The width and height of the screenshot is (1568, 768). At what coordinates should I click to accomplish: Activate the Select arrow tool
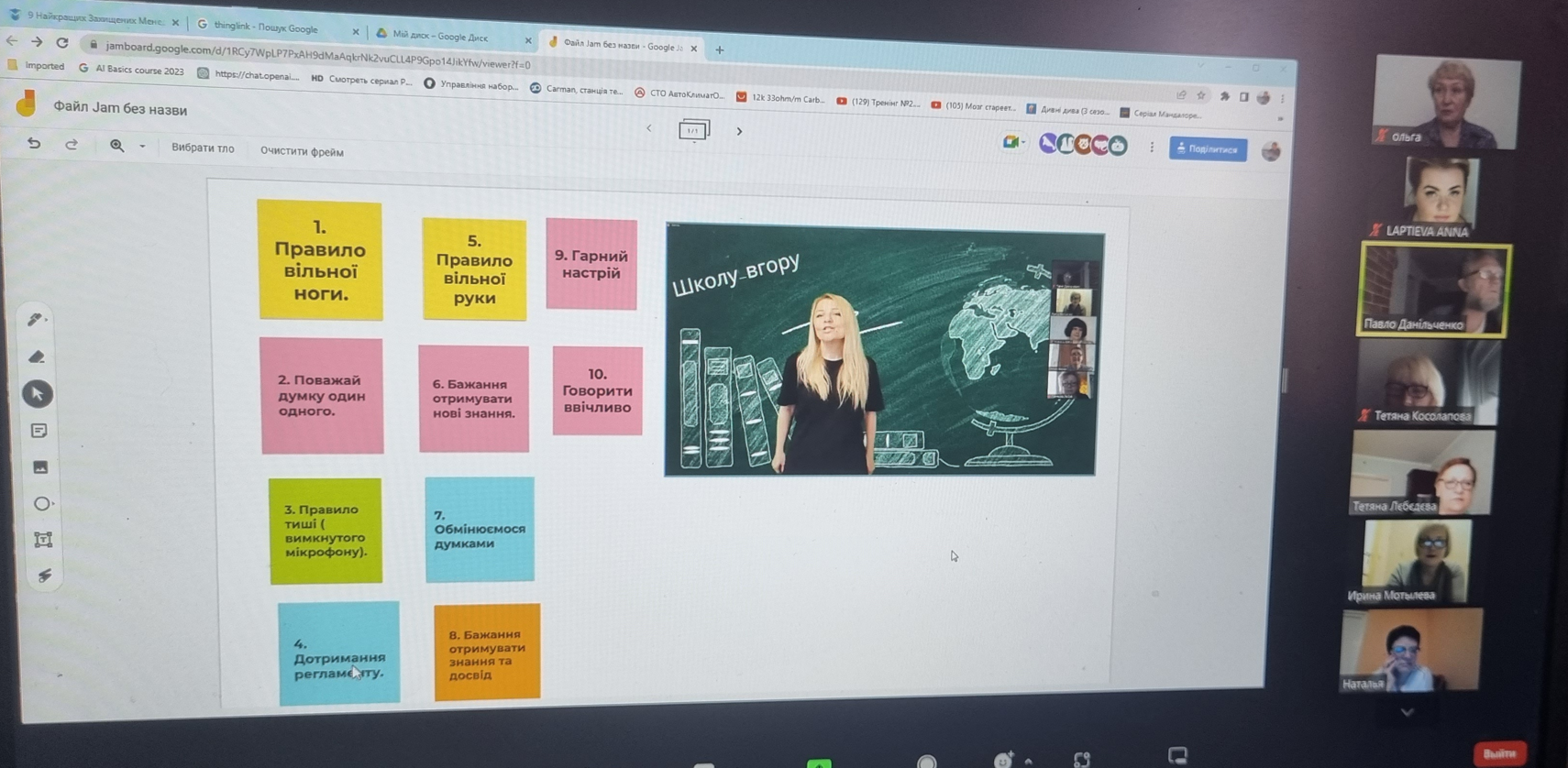[x=38, y=394]
